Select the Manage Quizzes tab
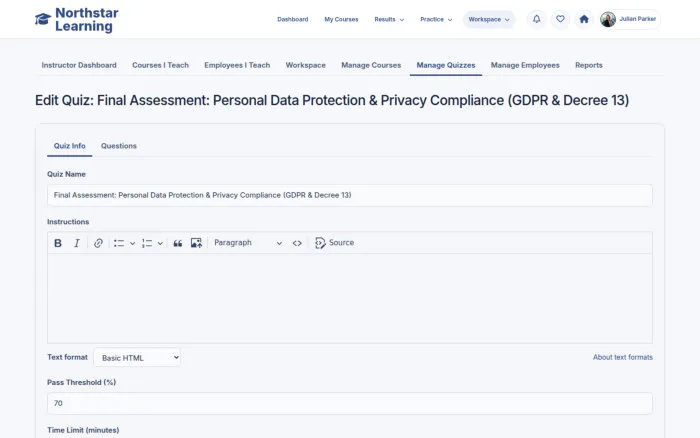700x438 pixels. tap(446, 65)
